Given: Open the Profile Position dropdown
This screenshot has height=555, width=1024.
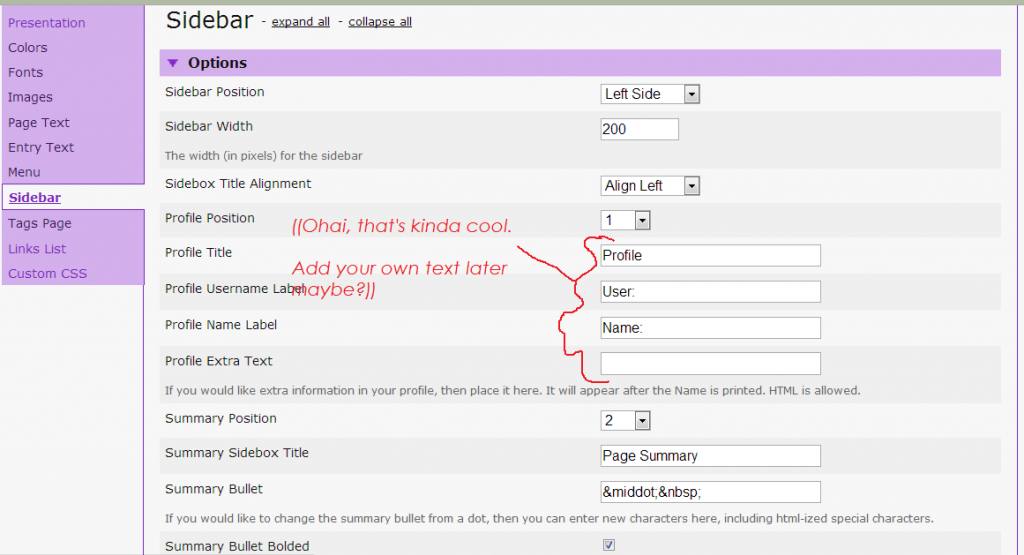Looking at the screenshot, I should pos(626,220).
